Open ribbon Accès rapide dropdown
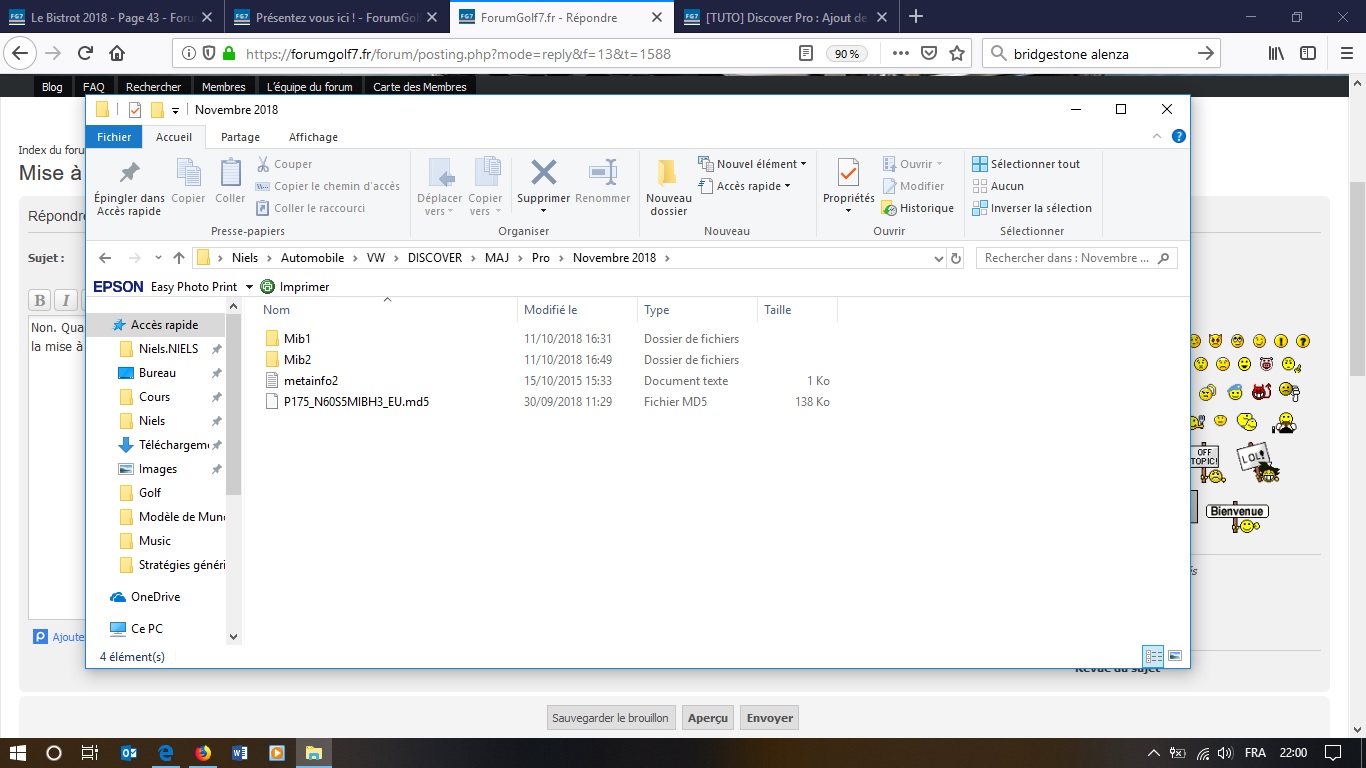The height and width of the screenshot is (768, 1366). point(744,186)
